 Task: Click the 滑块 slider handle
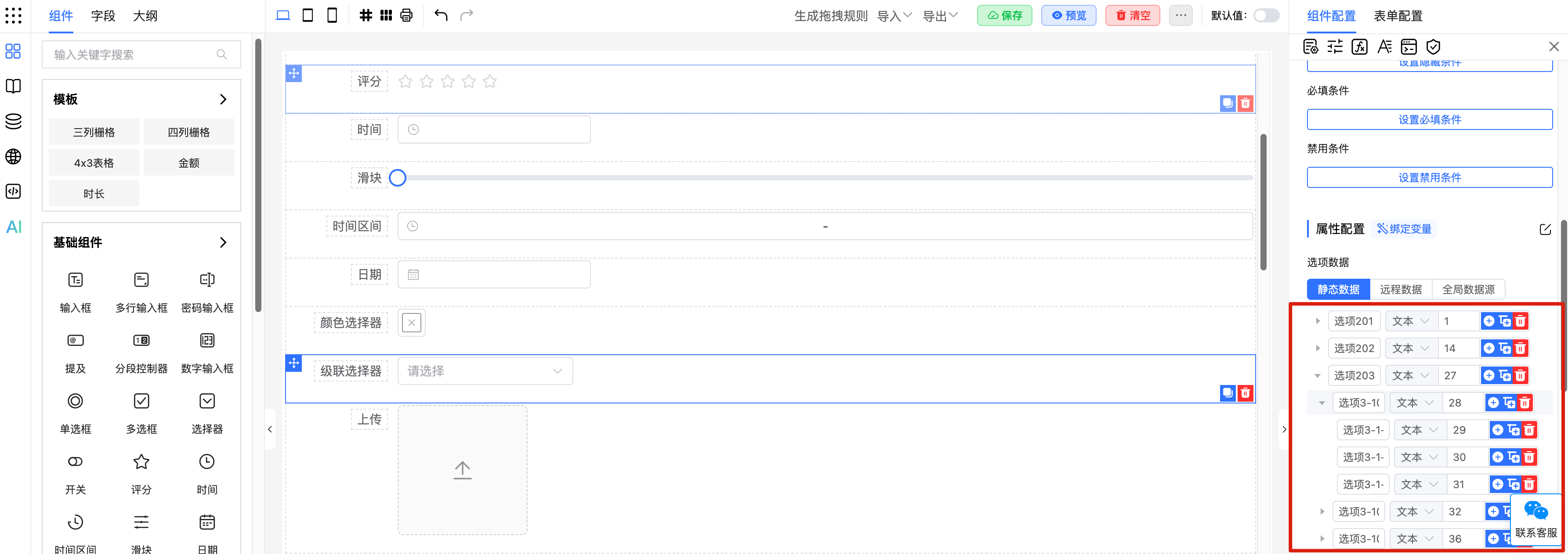[398, 178]
